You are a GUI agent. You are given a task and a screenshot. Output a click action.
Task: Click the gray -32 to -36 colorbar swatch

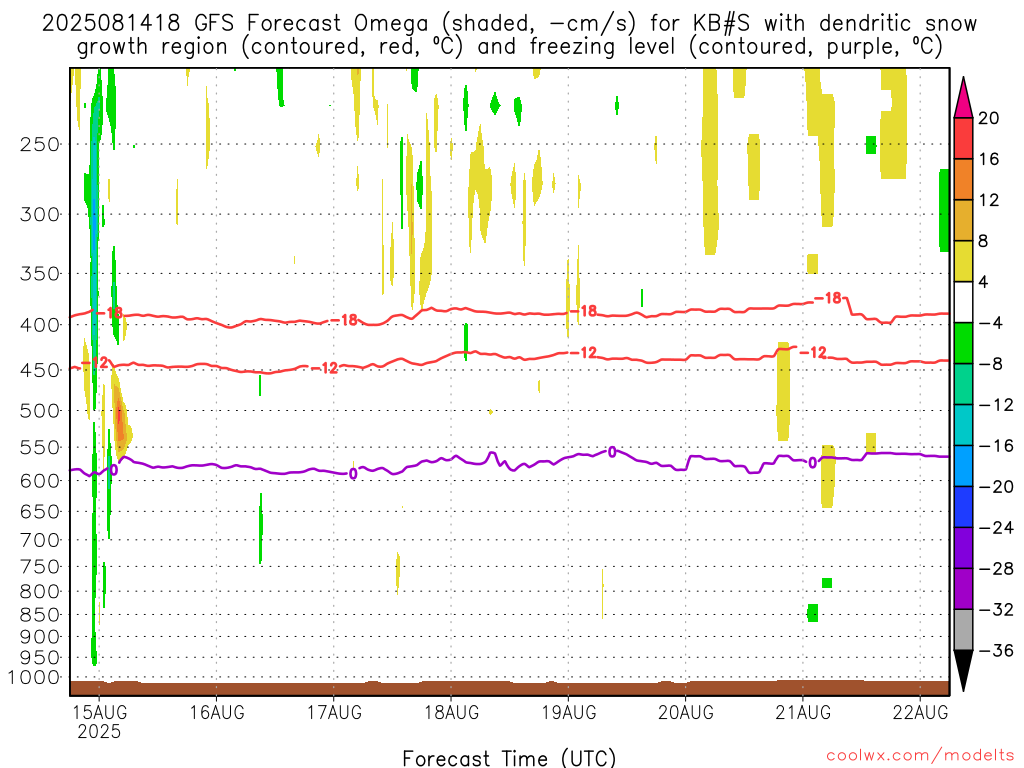[x=963, y=630]
